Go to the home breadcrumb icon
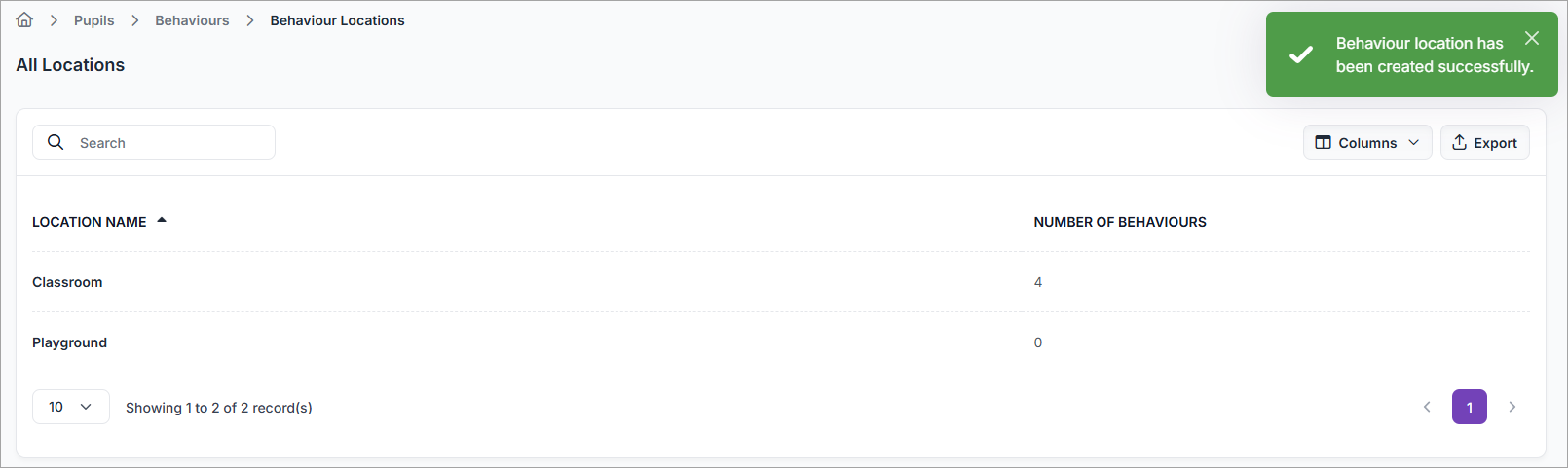This screenshot has width=1568, height=468. point(24,20)
